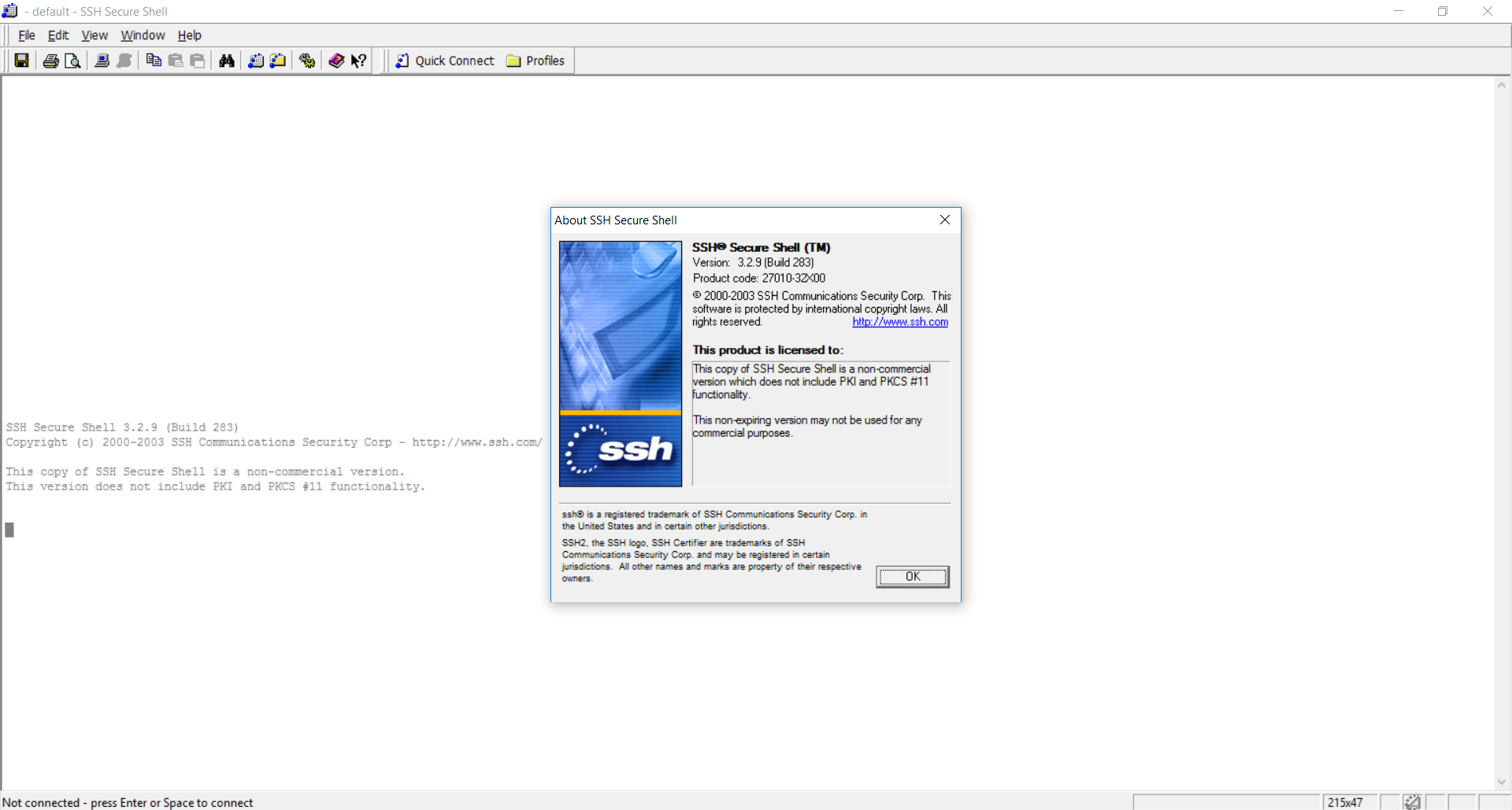Click the terminal cursor block
Viewport: 1512px width, 810px height.
click(9, 530)
